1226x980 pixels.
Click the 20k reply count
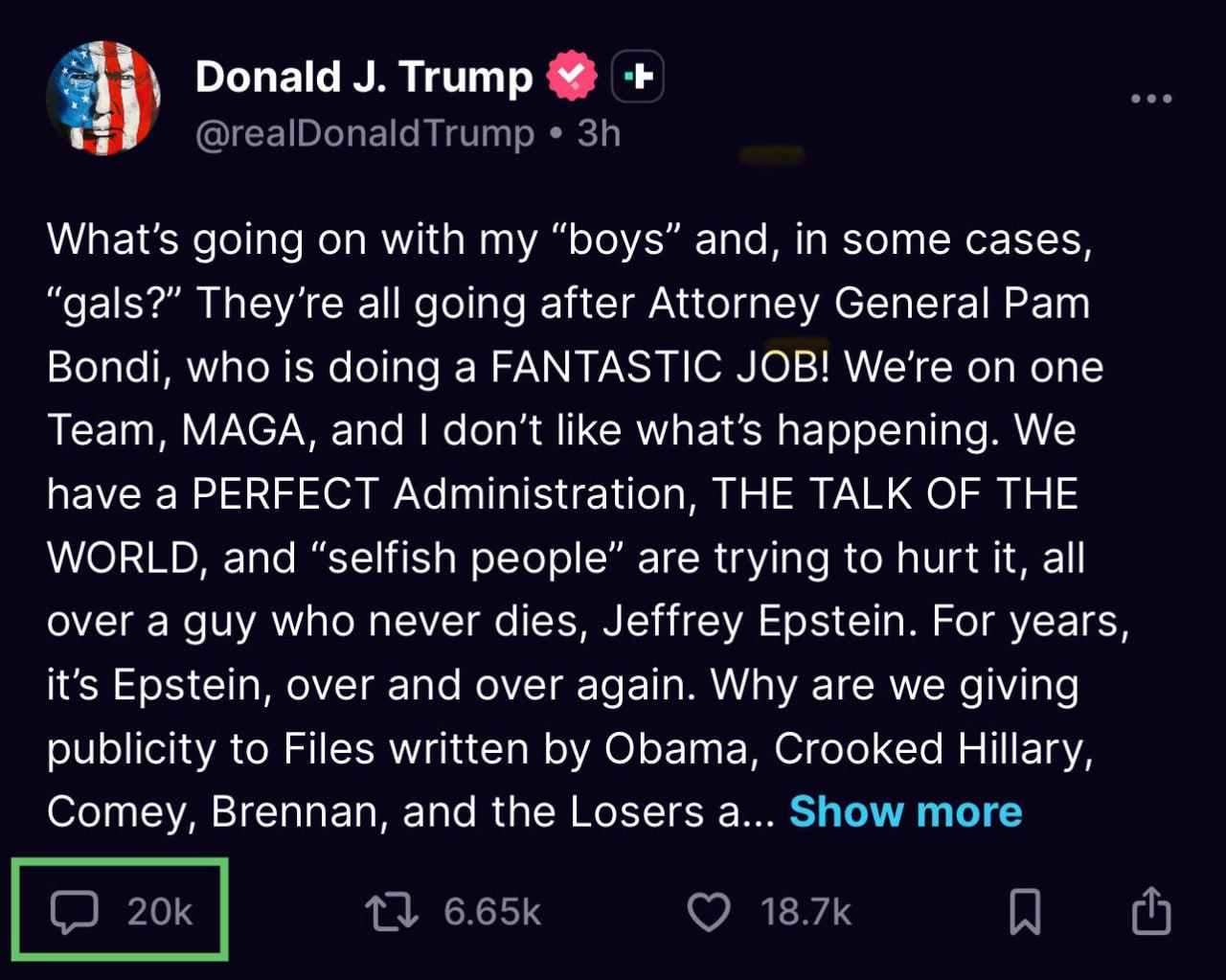pyautogui.click(x=160, y=911)
